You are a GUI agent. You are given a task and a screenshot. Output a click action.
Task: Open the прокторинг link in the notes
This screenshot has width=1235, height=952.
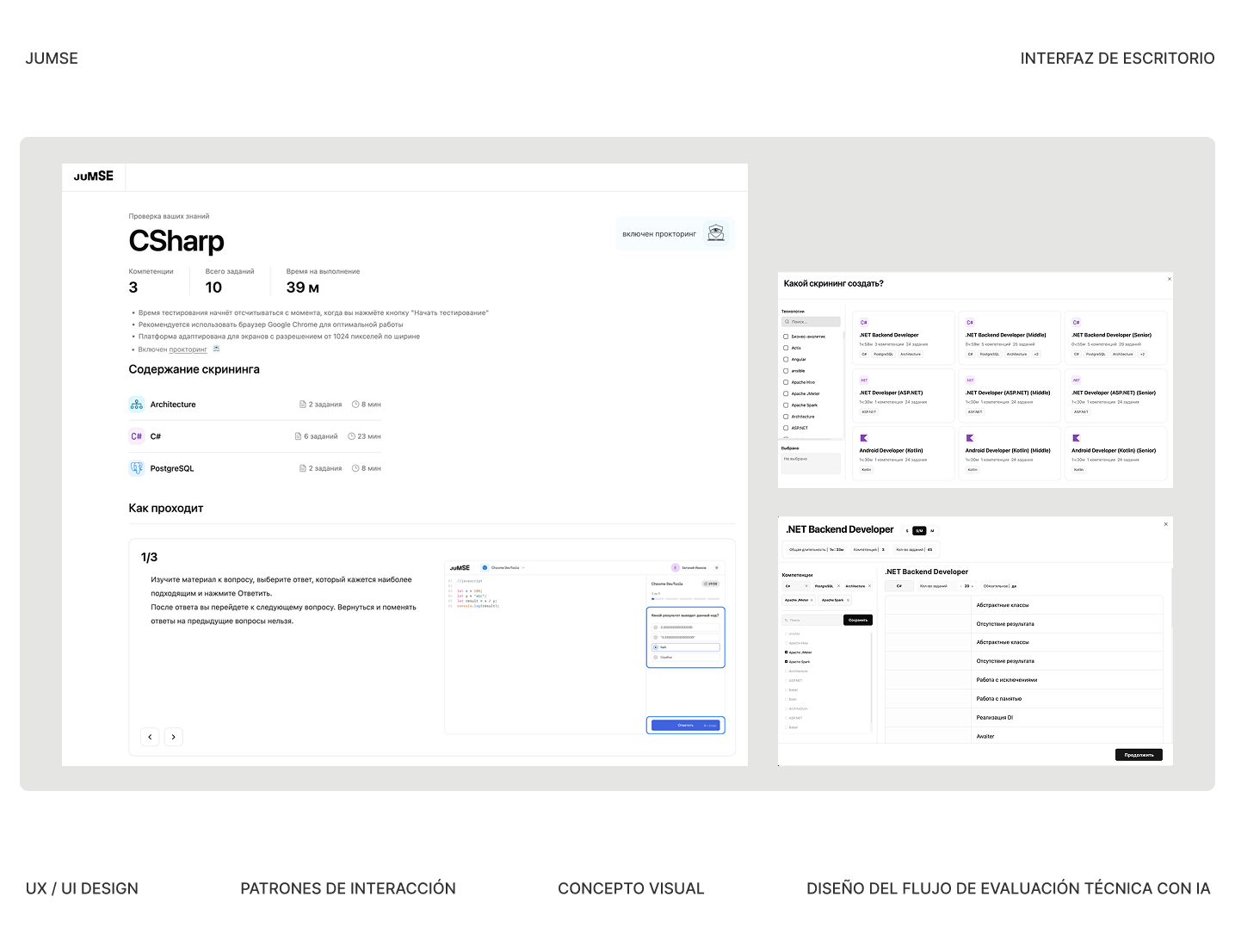(x=188, y=349)
